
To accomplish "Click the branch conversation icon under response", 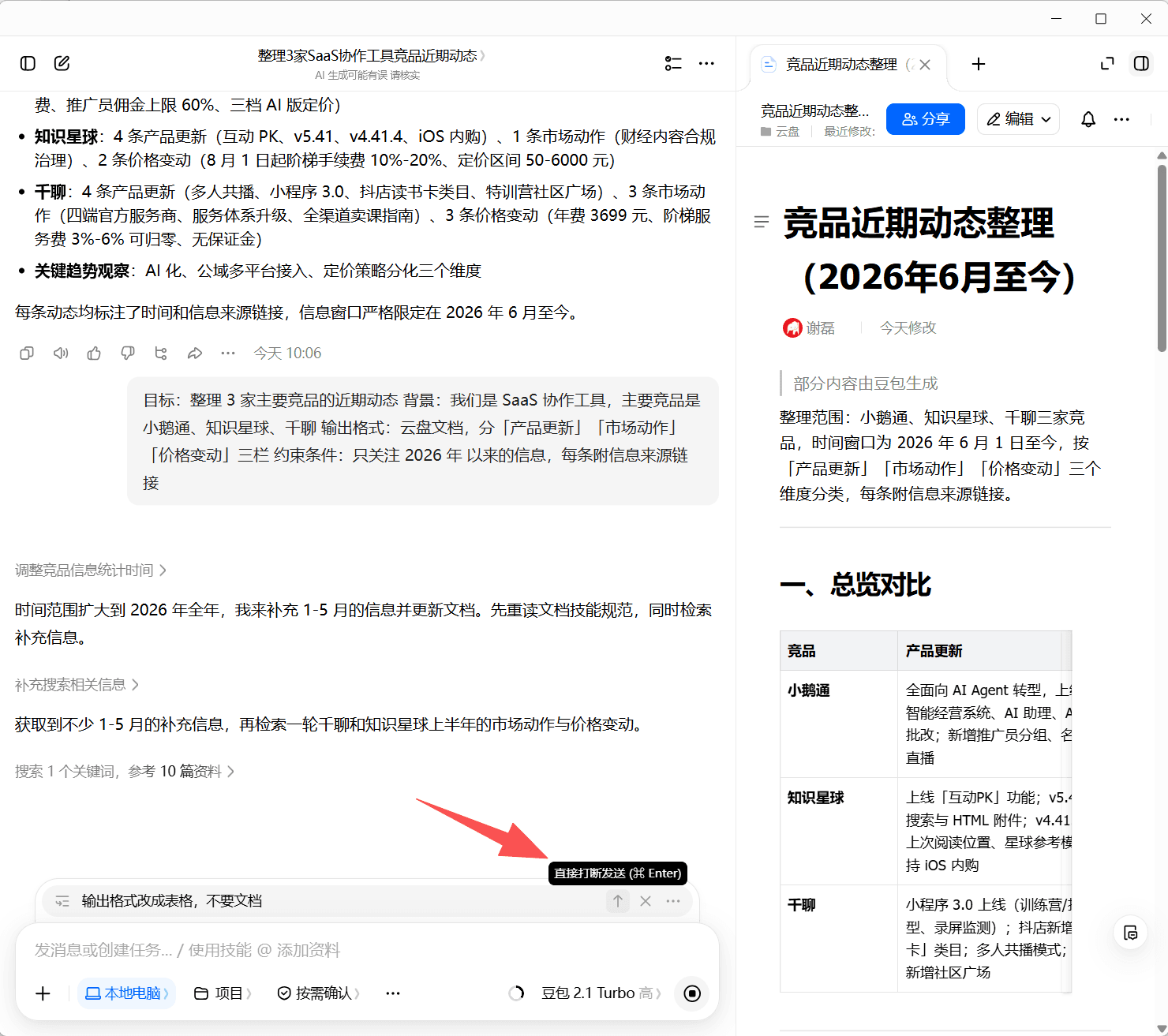I will pos(161,353).
